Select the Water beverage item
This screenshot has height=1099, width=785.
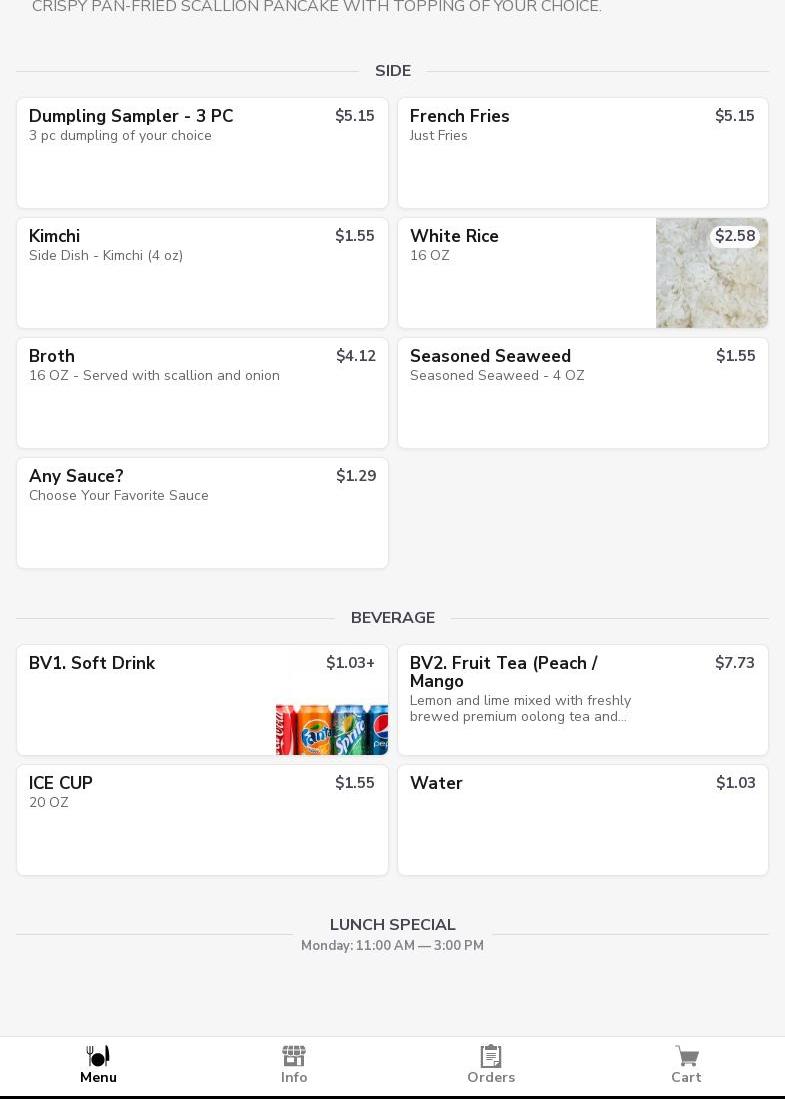pyautogui.click(x=582, y=820)
